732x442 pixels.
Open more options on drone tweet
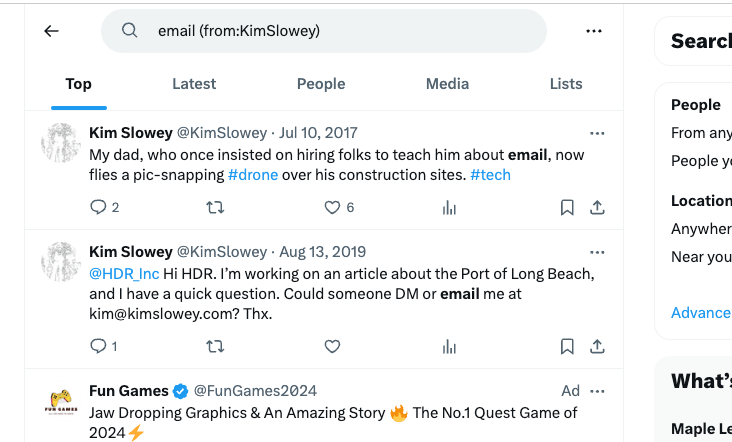[x=597, y=133]
